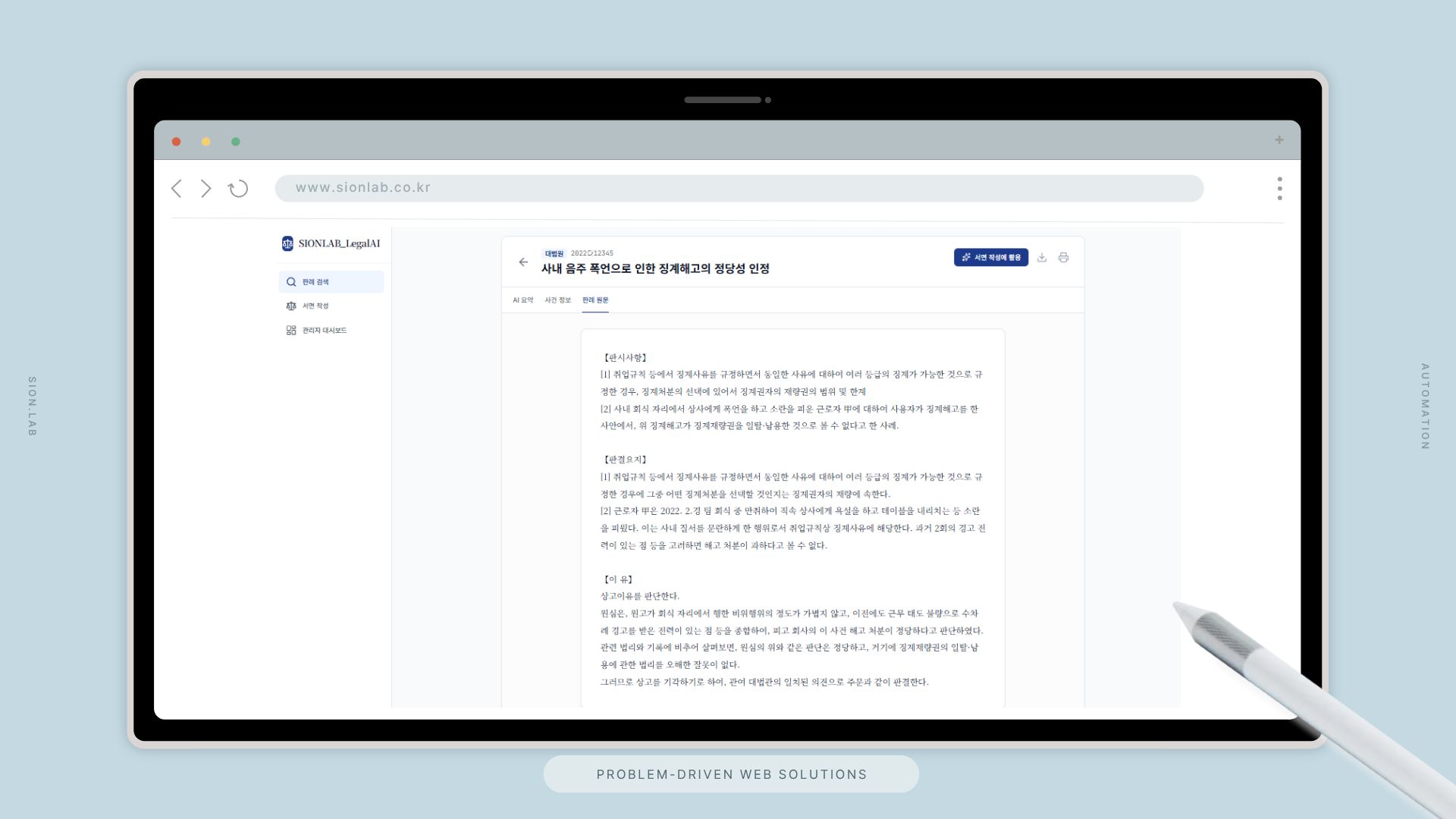The height and width of the screenshot is (819, 1456).
Task: Switch to the AI 요약 tab
Action: tap(522, 300)
